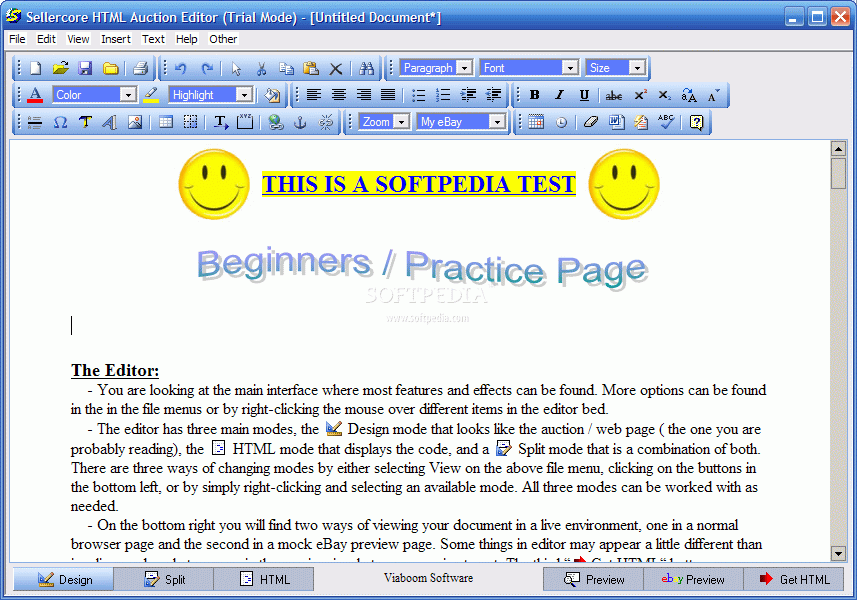Insert hyperlink with the globe link icon

(x=275, y=122)
